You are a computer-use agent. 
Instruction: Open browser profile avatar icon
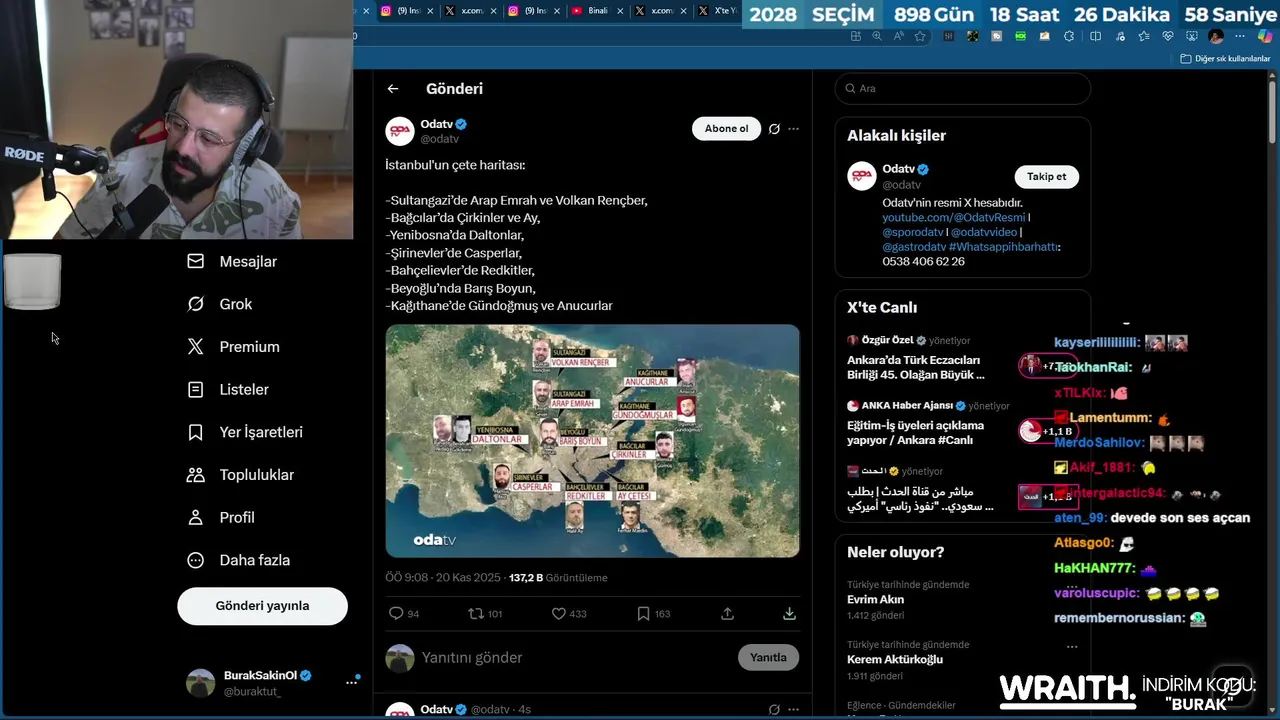click(x=1216, y=36)
